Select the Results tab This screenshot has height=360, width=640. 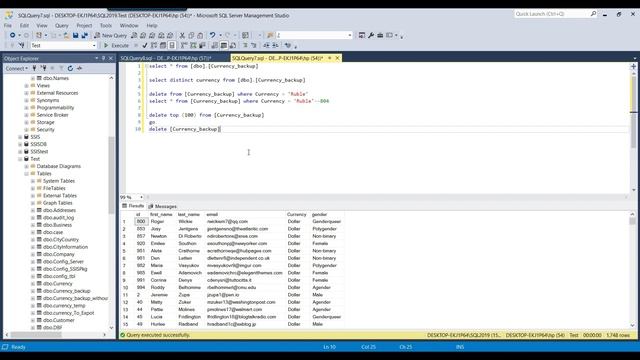pyautogui.click(x=133, y=206)
